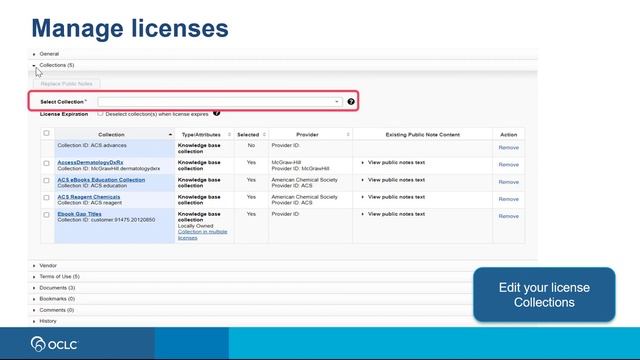Open the ACS Reagent Chemicals link

[89, 197]
